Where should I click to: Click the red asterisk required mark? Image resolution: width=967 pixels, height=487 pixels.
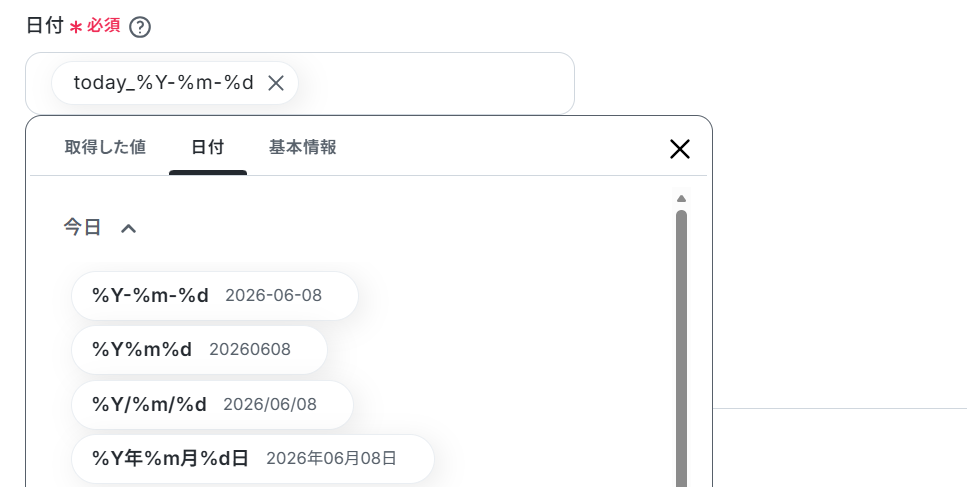[76, 28]
